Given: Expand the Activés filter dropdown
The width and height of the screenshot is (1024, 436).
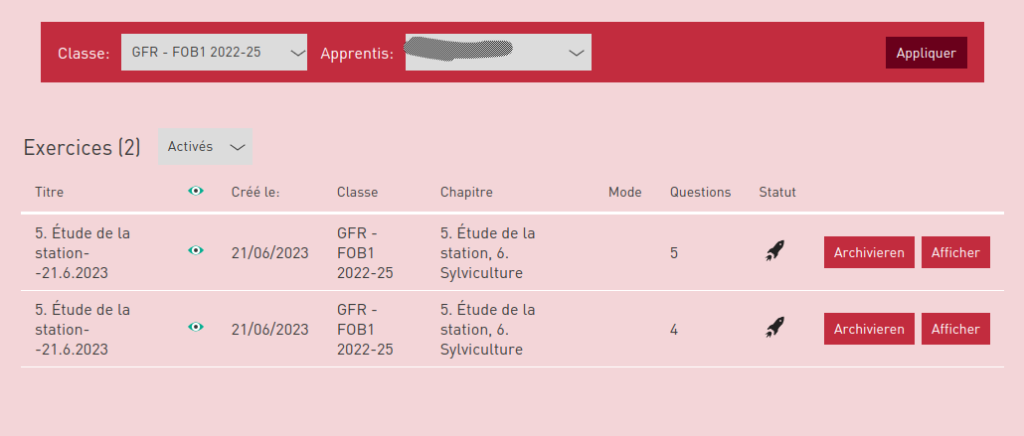Looking at the screenshot, I should pyautogui.click(x=205, y=147).
